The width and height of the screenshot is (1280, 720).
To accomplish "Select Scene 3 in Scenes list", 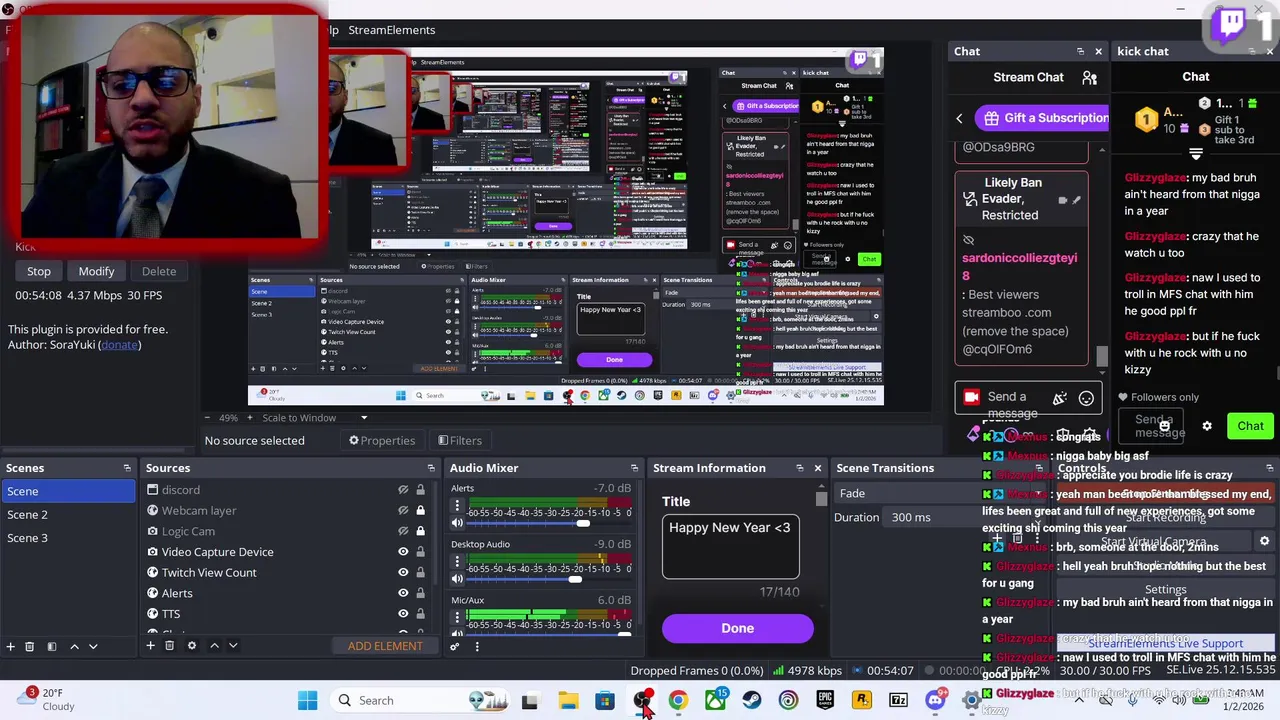I will tap(68, 538).
